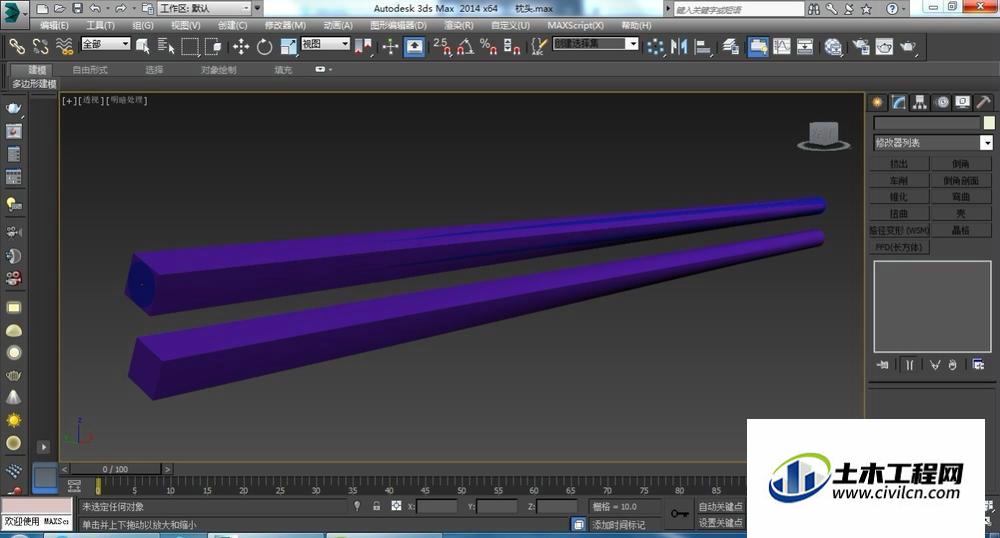Click the Mirror tool icon
The image size is (1000, 538).
point(679,46)
